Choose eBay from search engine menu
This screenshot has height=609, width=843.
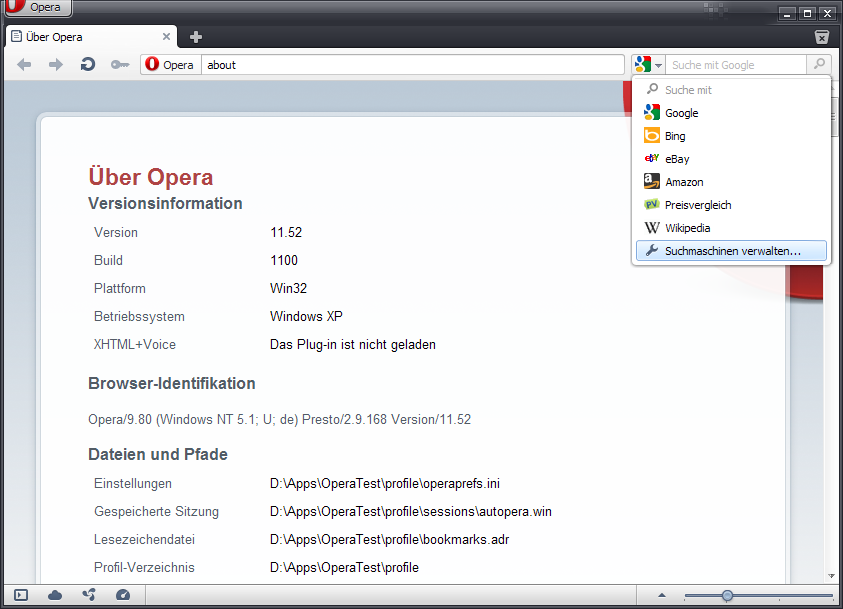pyautogui.click(x=731, y=159)
